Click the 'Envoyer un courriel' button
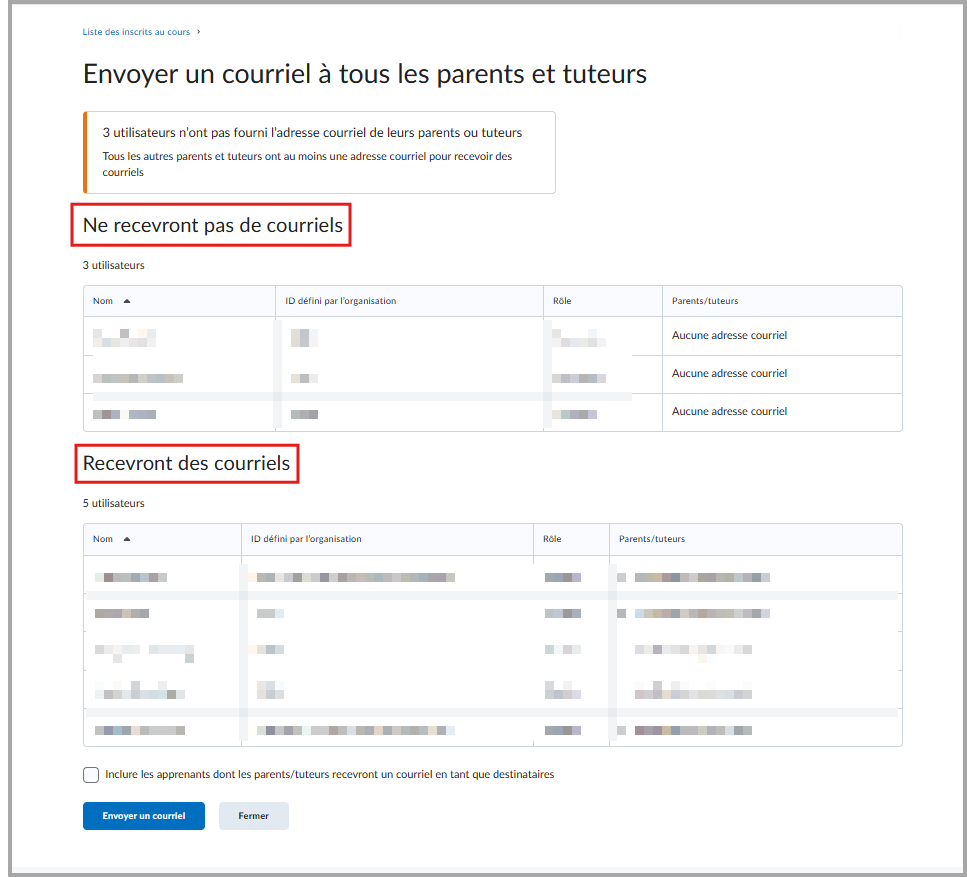 pyautogui.click(x=143, y=815)
